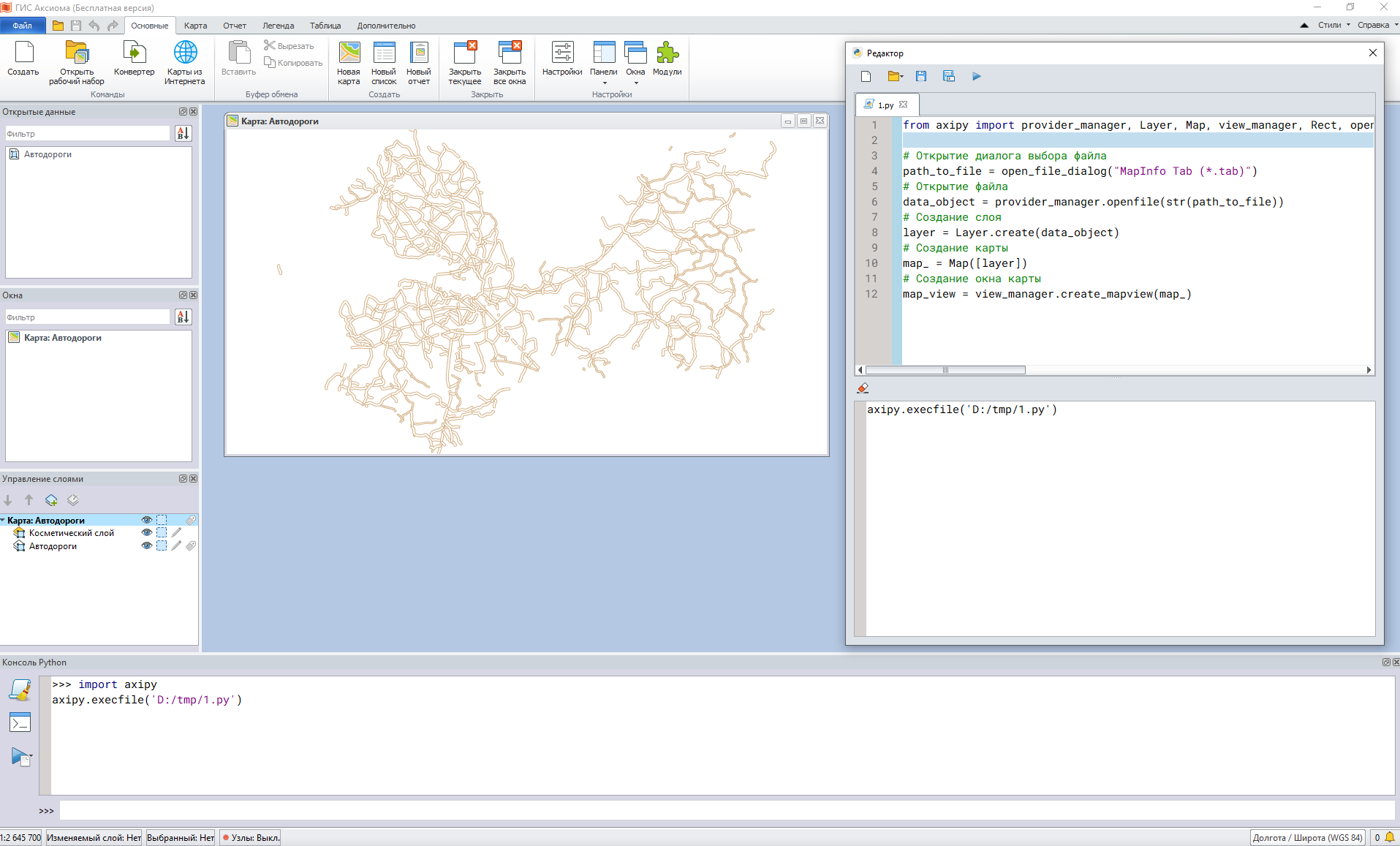
Task: Click Вырезать (cut) in clipboard group
Action: click(x=290, y=46)
